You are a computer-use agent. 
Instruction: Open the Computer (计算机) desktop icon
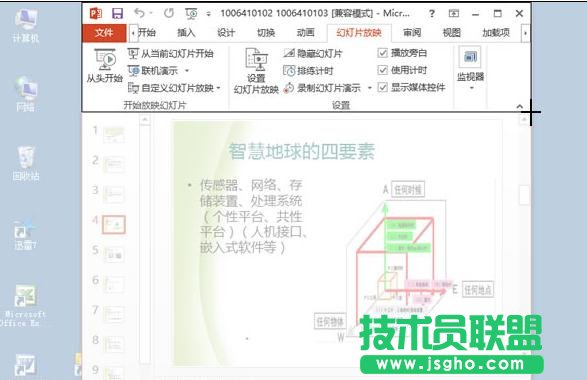click(25, 26)
